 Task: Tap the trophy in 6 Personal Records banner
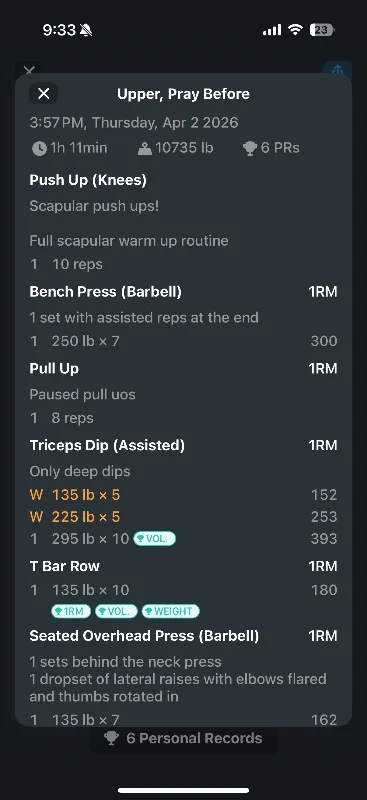click(111, 738)
